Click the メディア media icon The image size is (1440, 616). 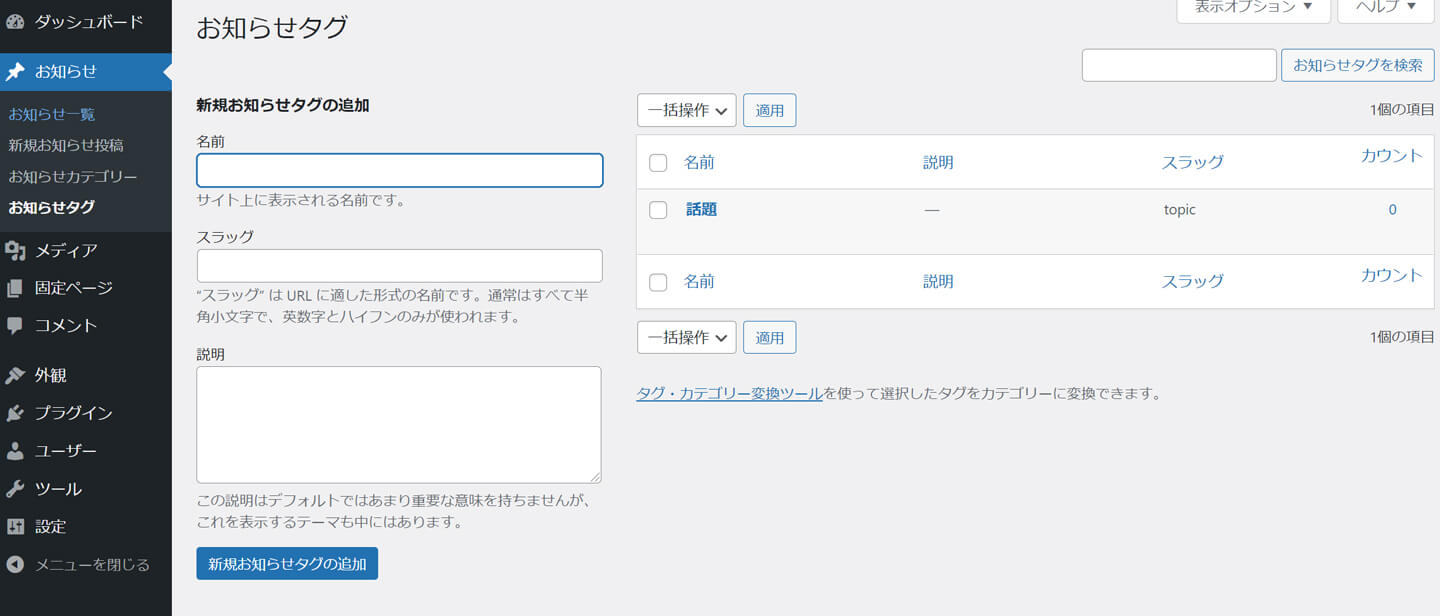tap(15, 250)
